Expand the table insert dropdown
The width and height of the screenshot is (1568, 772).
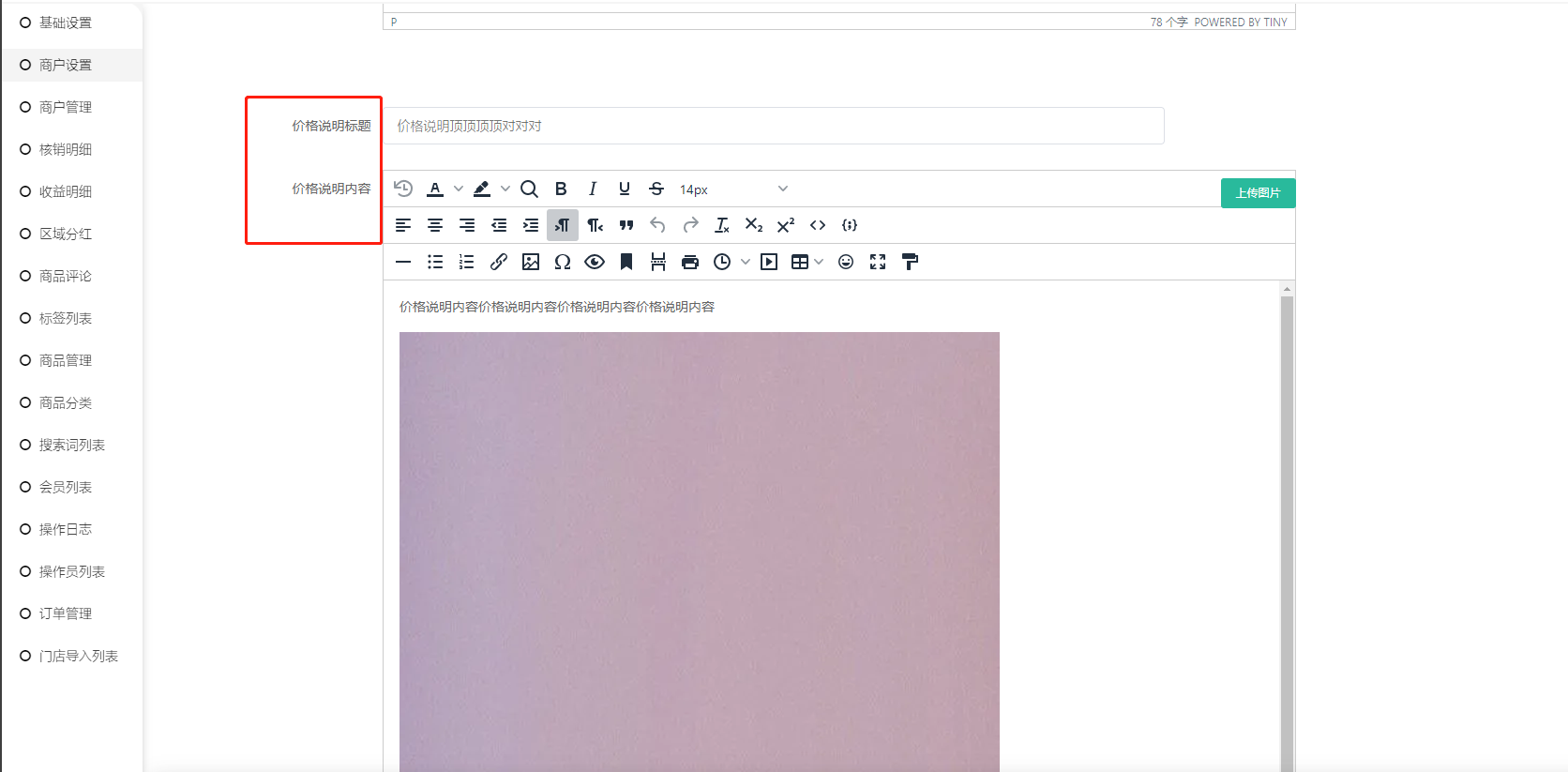point(819,262)
